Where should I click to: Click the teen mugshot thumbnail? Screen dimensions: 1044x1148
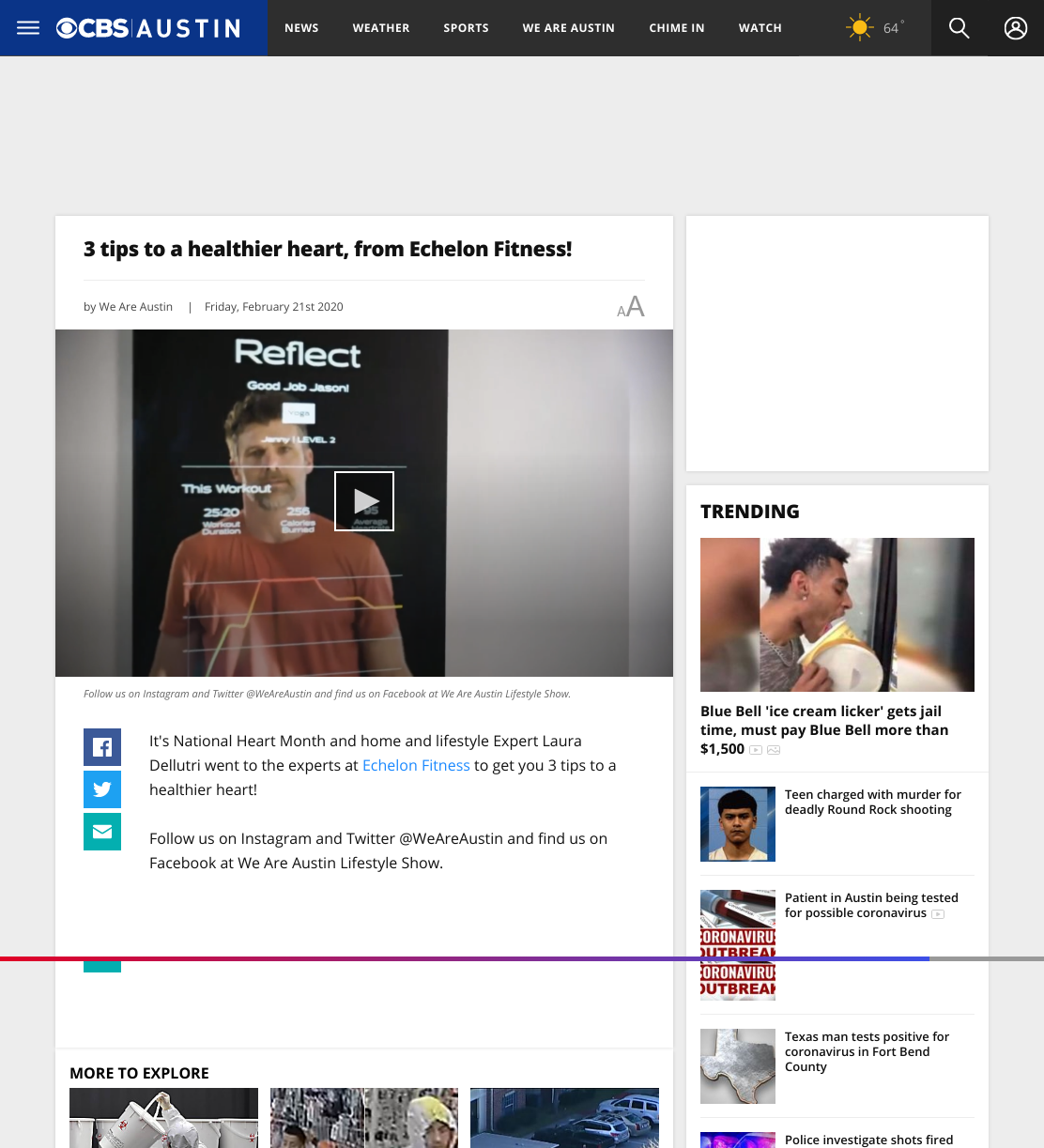[x=738, y=824]
